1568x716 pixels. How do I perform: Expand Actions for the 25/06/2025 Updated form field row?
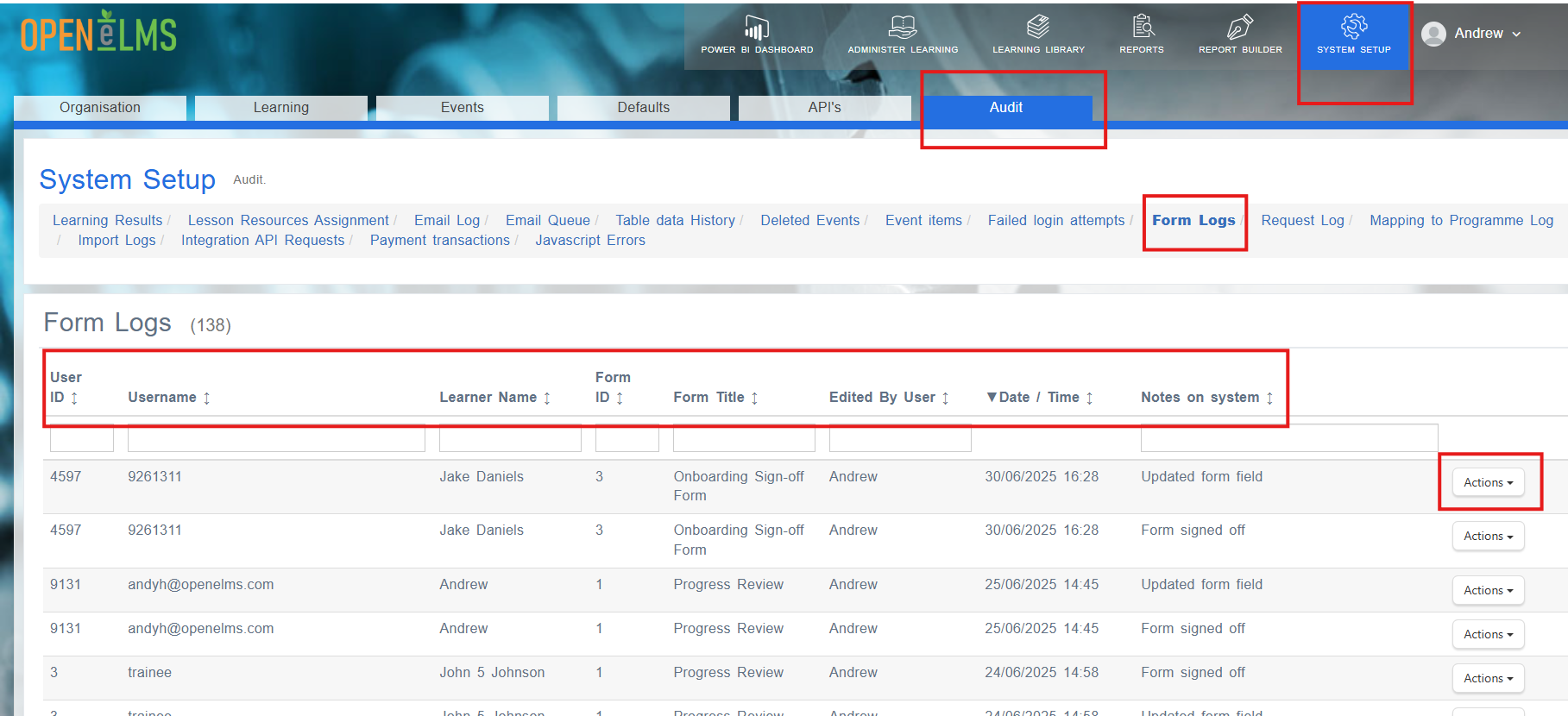(x=1489, y=590)
